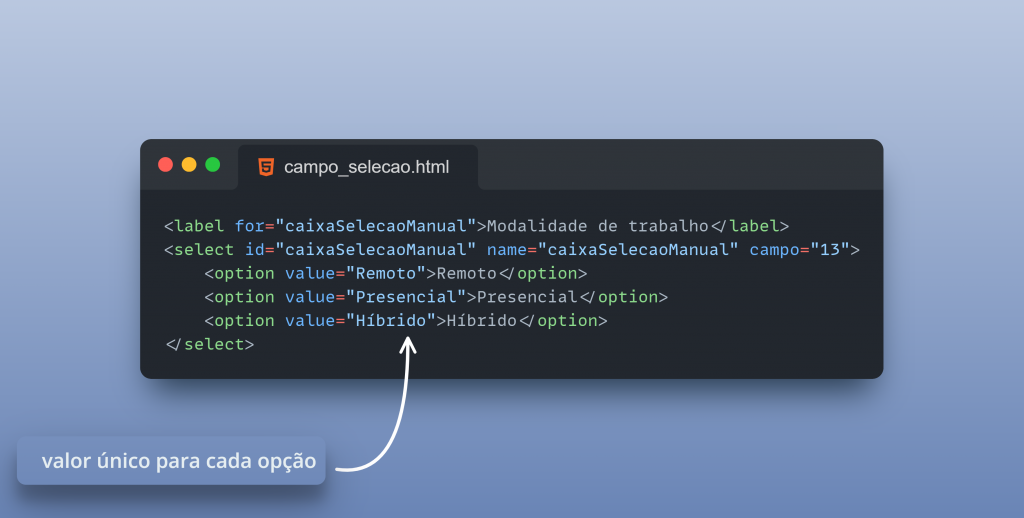Click the closing label tag
The width and height of the screenshot is (1024, 518).
750,226
